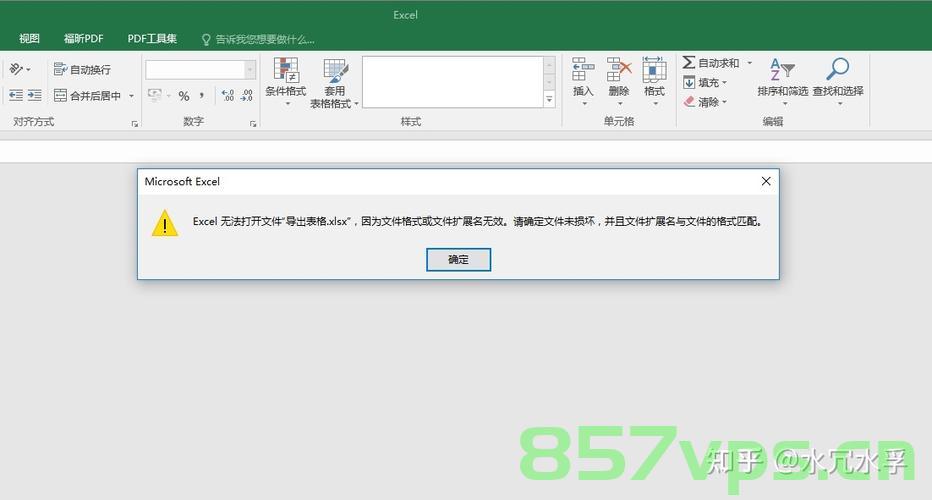Click the 告诉我您想要做什么 search box
Image resolution: width=932 pixels, height=500 pixels.
click(258, 39)
